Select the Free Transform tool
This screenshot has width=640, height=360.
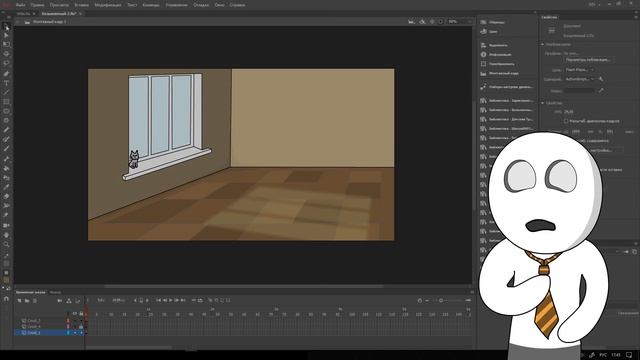[x=6, y=44]
